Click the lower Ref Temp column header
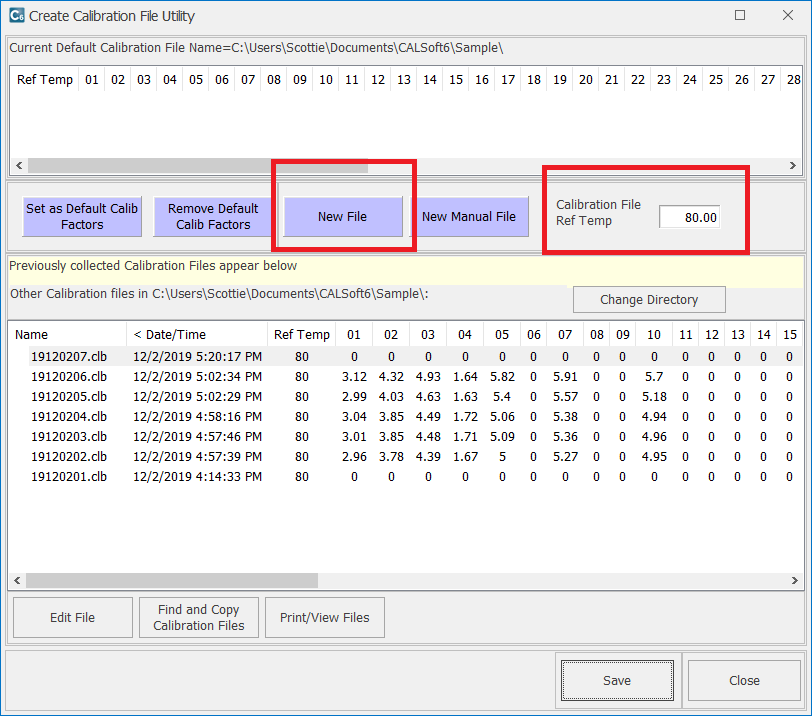Screen dimensions: 812x716 coord(301,335)
